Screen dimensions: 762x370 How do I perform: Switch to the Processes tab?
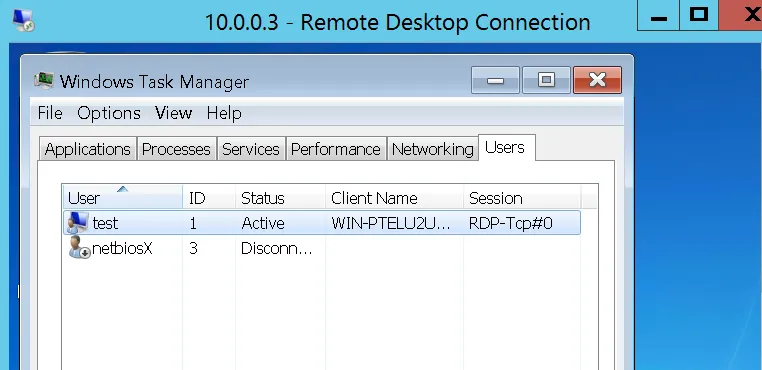[x=176, y=149]
